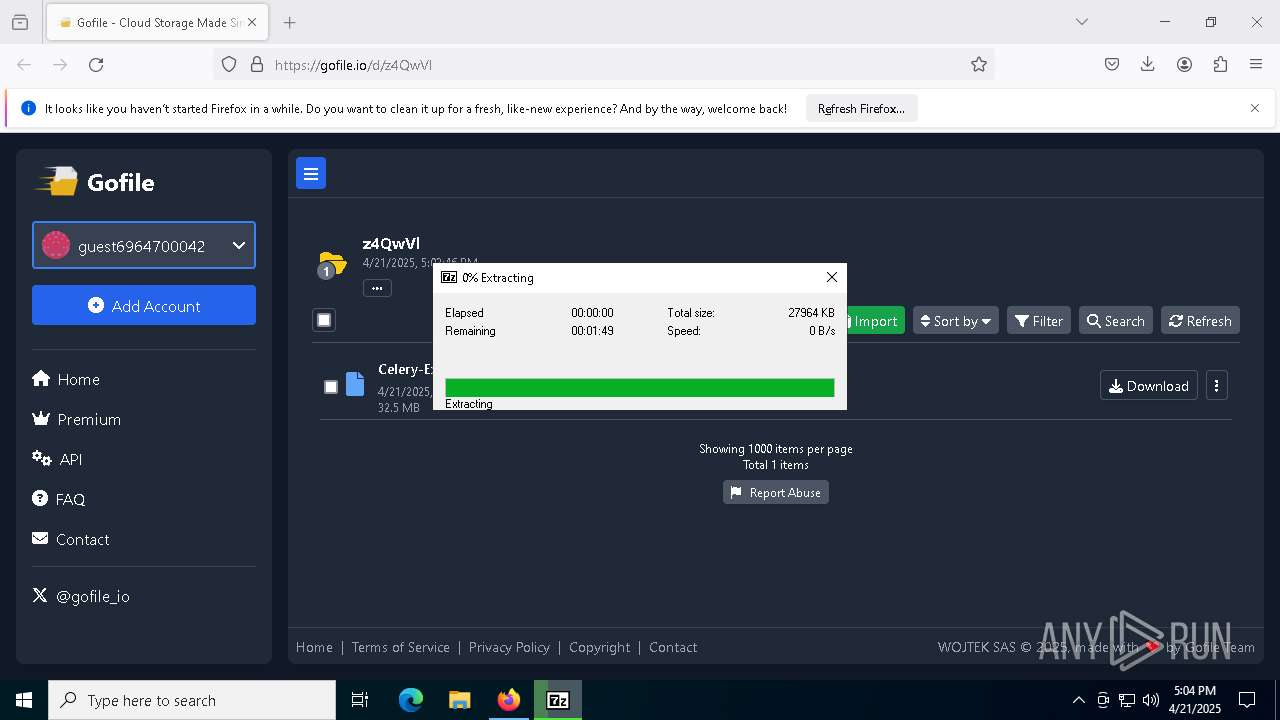Click the Celery file document icon
The height and width of the screenshot is (720, 1280).
355,384
